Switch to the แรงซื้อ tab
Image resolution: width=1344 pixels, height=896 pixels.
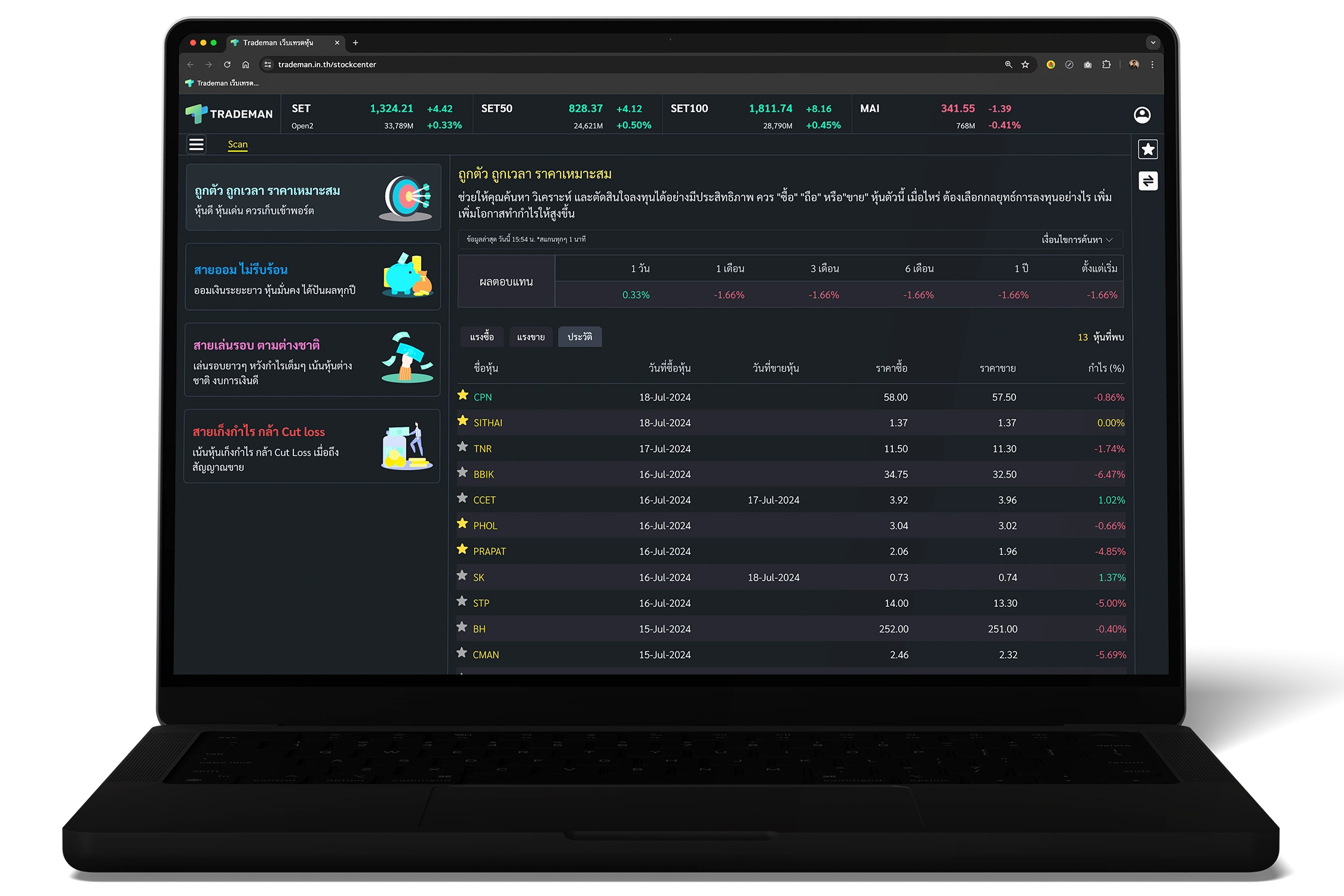(481, 337)
